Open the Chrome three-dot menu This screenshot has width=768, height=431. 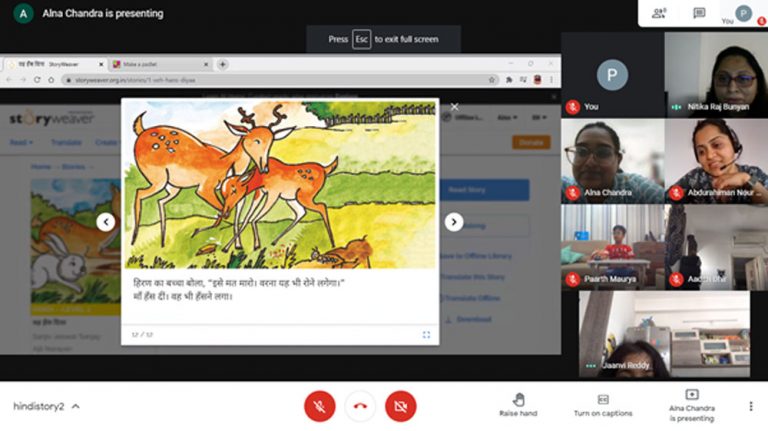click(x=552, y=80)
